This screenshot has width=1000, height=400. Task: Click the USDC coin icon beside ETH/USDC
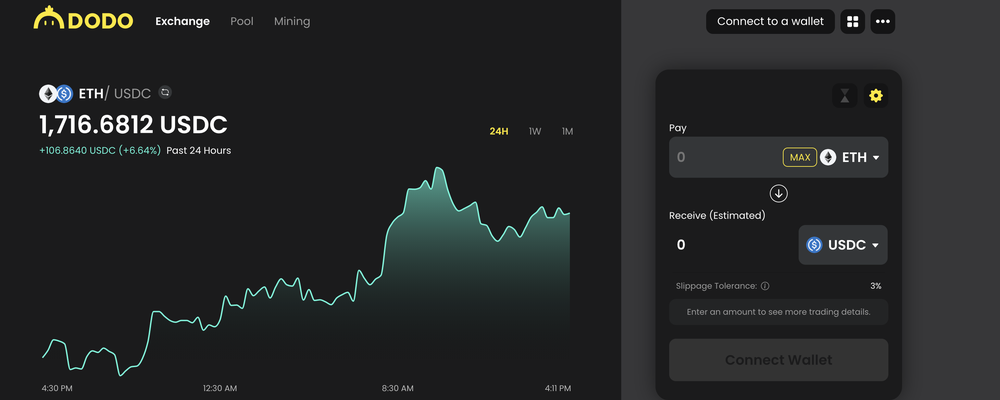pyautogui.click(x=64, y=94)
